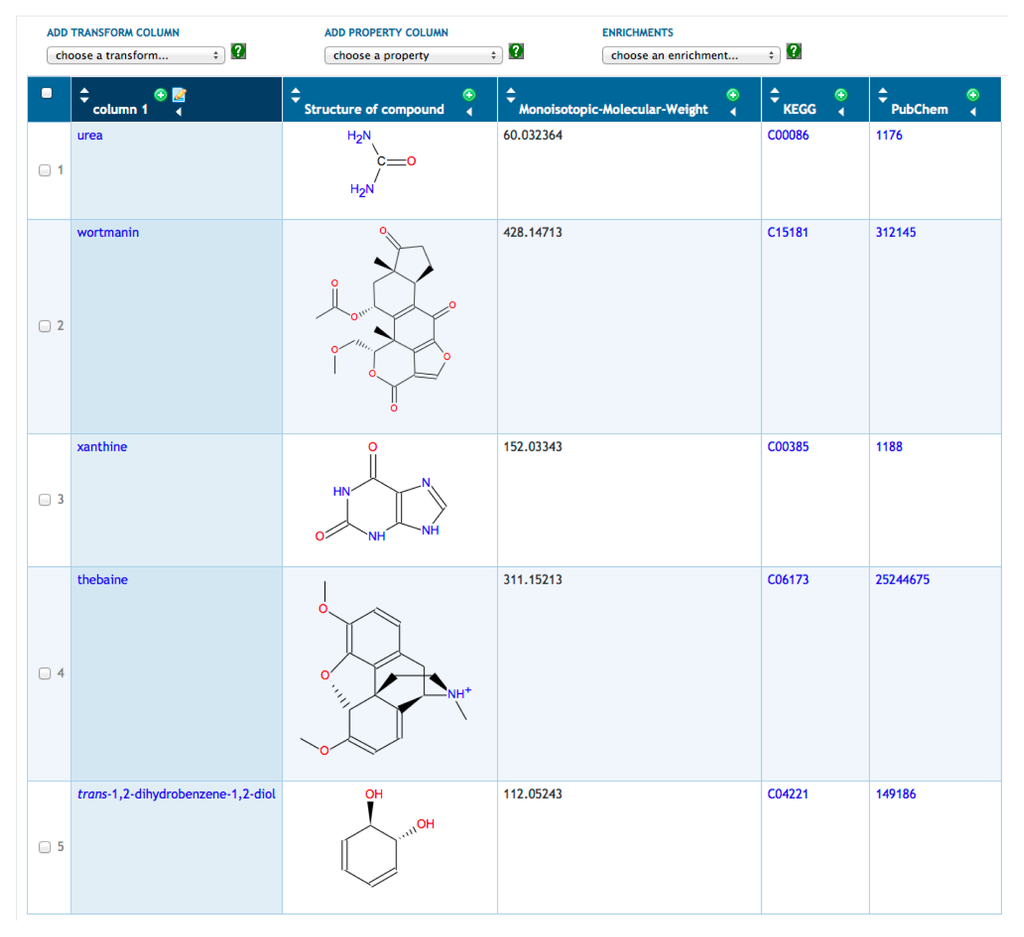Click the help icon beside the transform dropdown
1024x937 pixels.
239,52
